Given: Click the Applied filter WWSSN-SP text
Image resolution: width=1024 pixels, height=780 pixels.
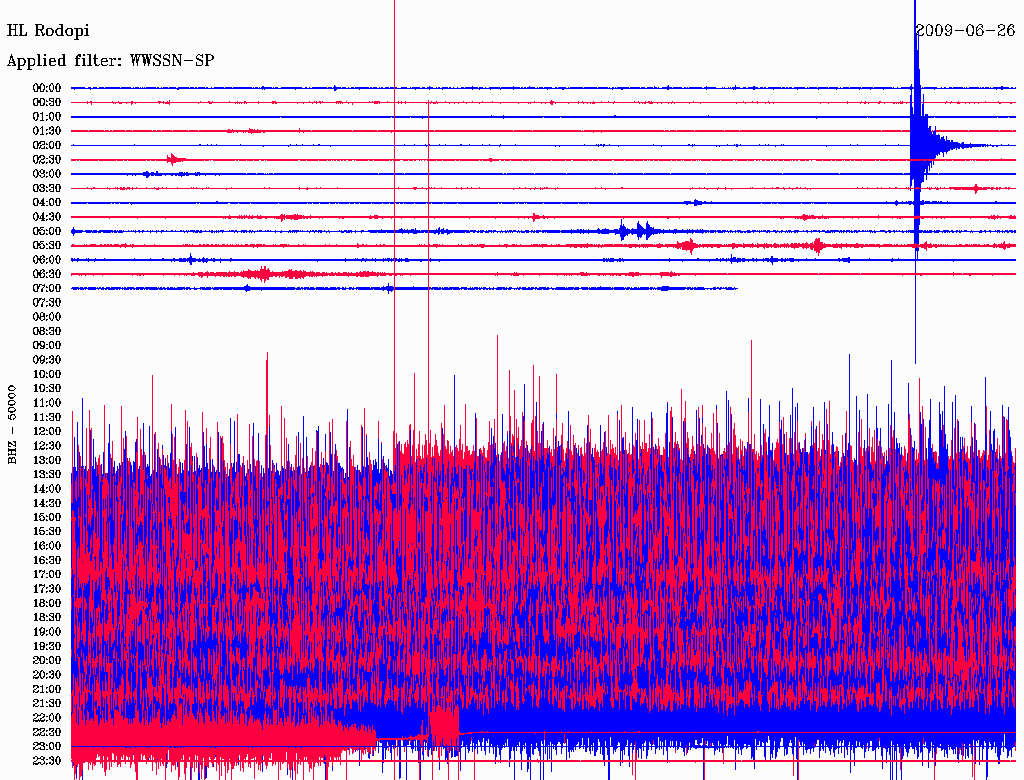Looking at the screenshot, I should [110, 61].
